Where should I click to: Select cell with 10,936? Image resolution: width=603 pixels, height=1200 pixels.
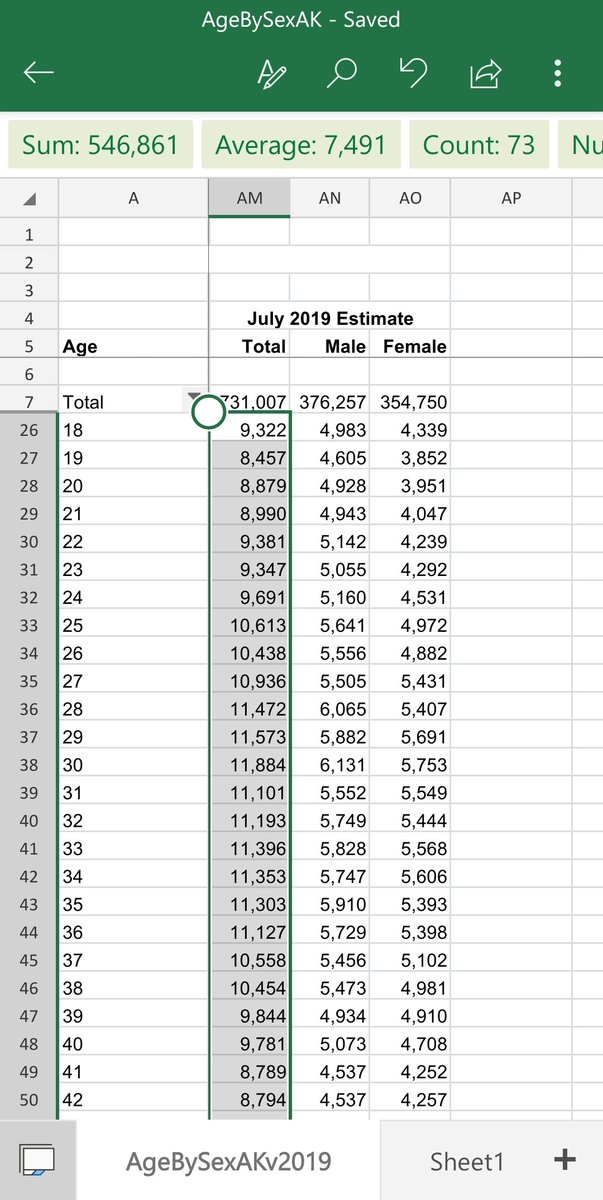coord(250,682)
